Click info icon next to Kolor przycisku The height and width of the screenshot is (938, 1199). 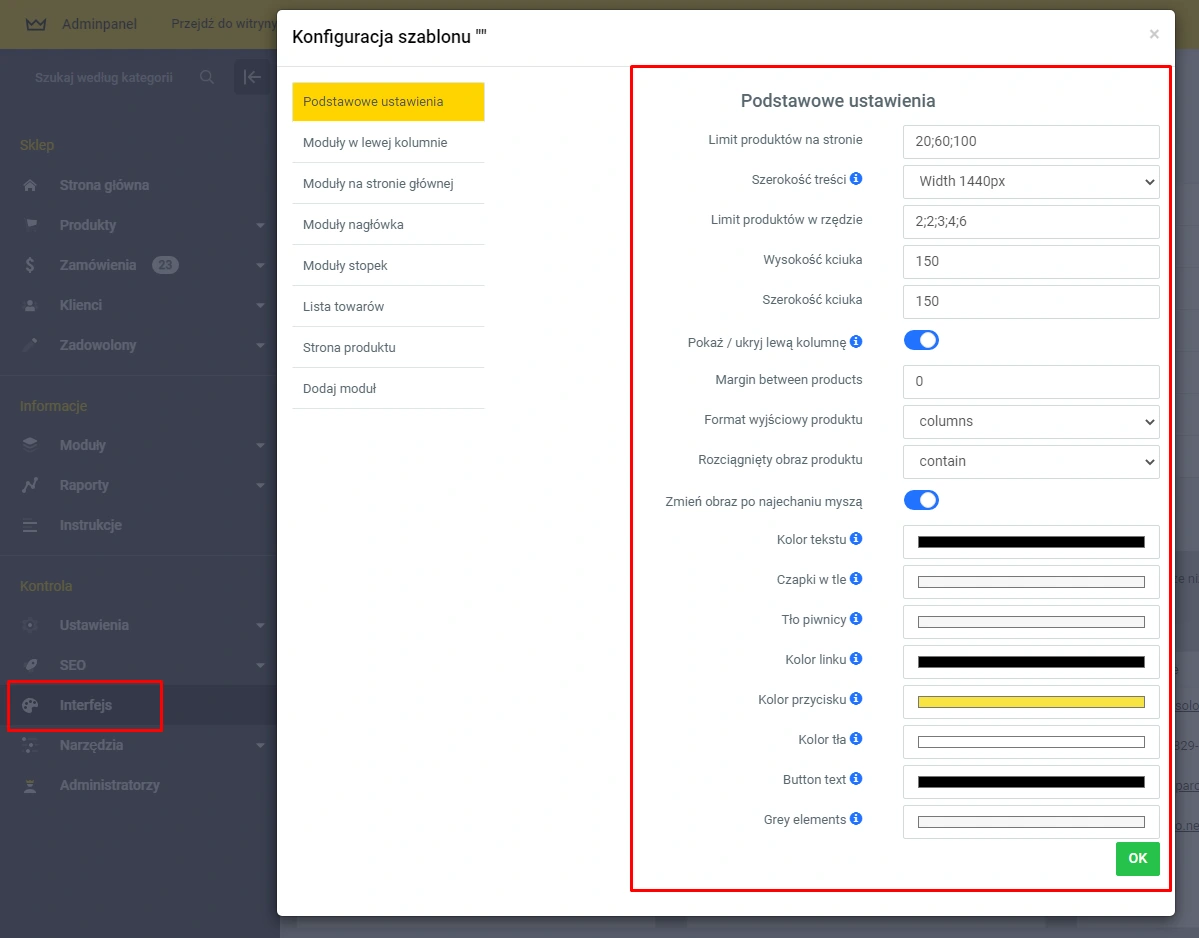[x=856, y=699]
